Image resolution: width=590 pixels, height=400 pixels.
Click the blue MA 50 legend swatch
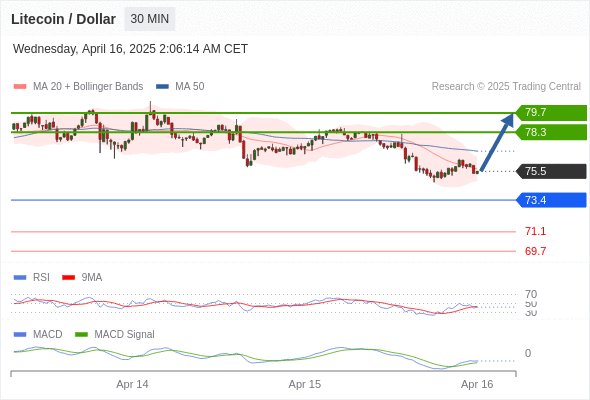[x=162, y=87]
